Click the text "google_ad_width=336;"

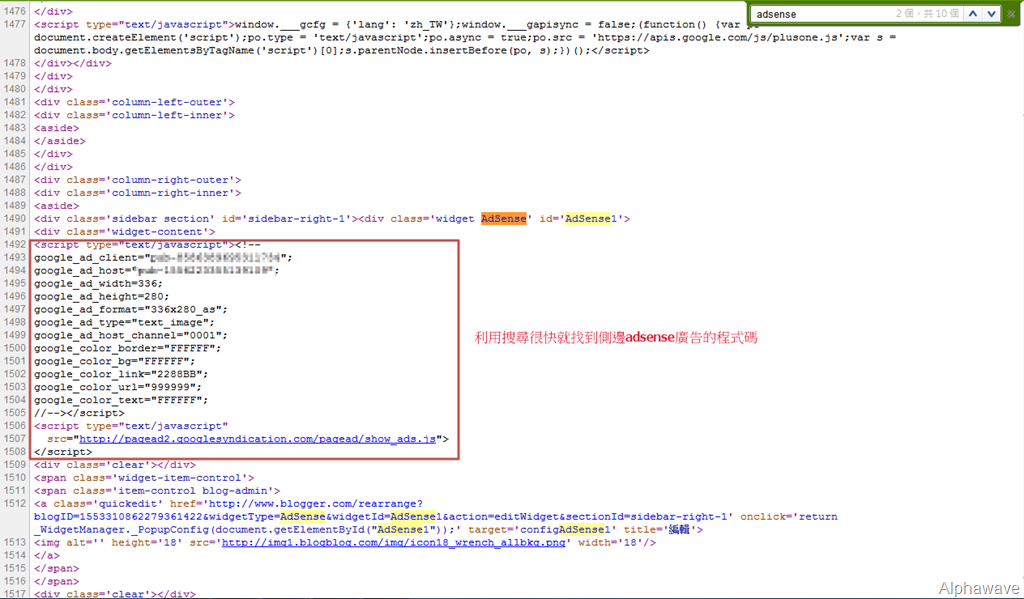coord(99,283)
